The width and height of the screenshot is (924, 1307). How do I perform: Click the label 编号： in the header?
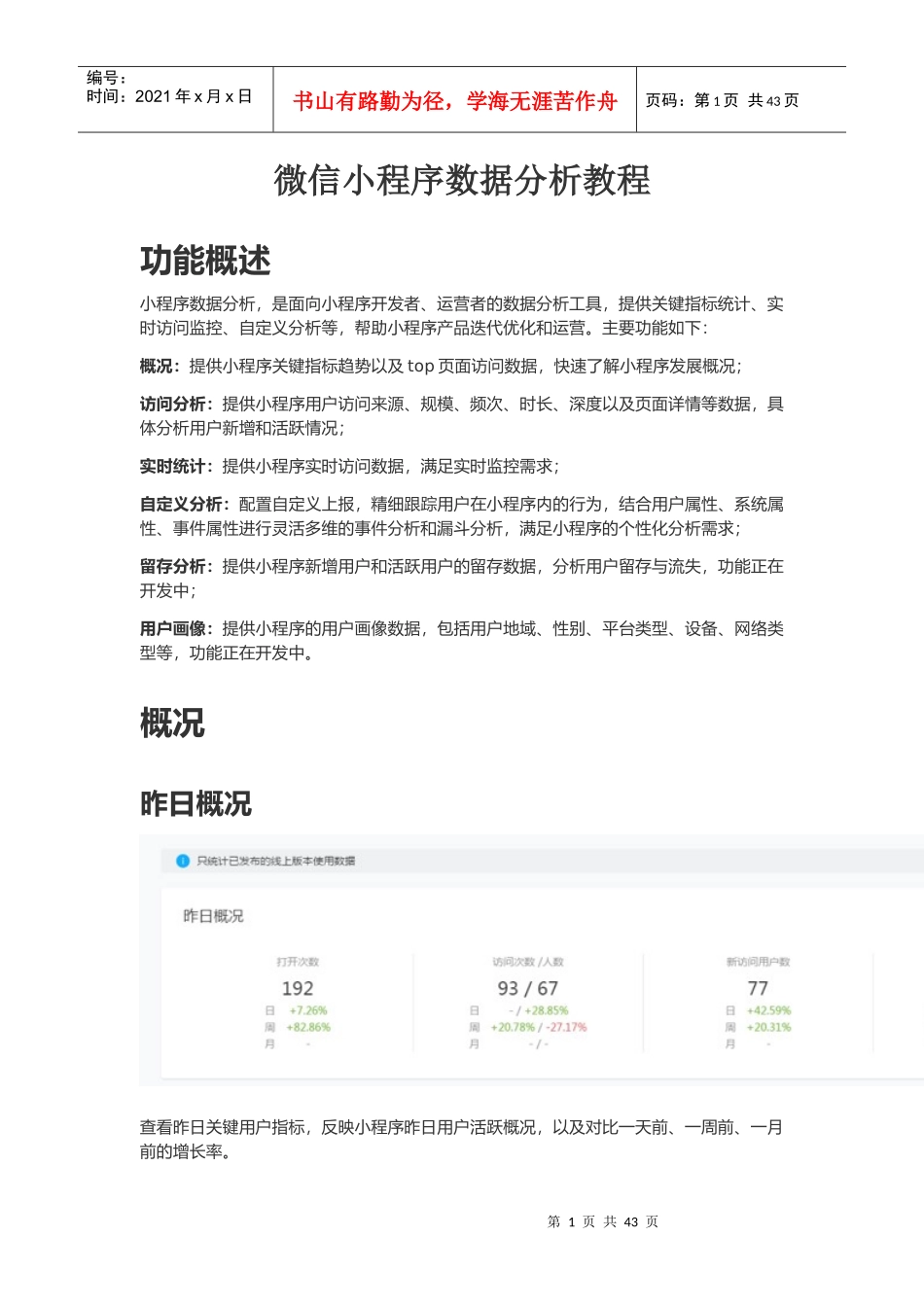pyautogui.click(x=107, y=78)
